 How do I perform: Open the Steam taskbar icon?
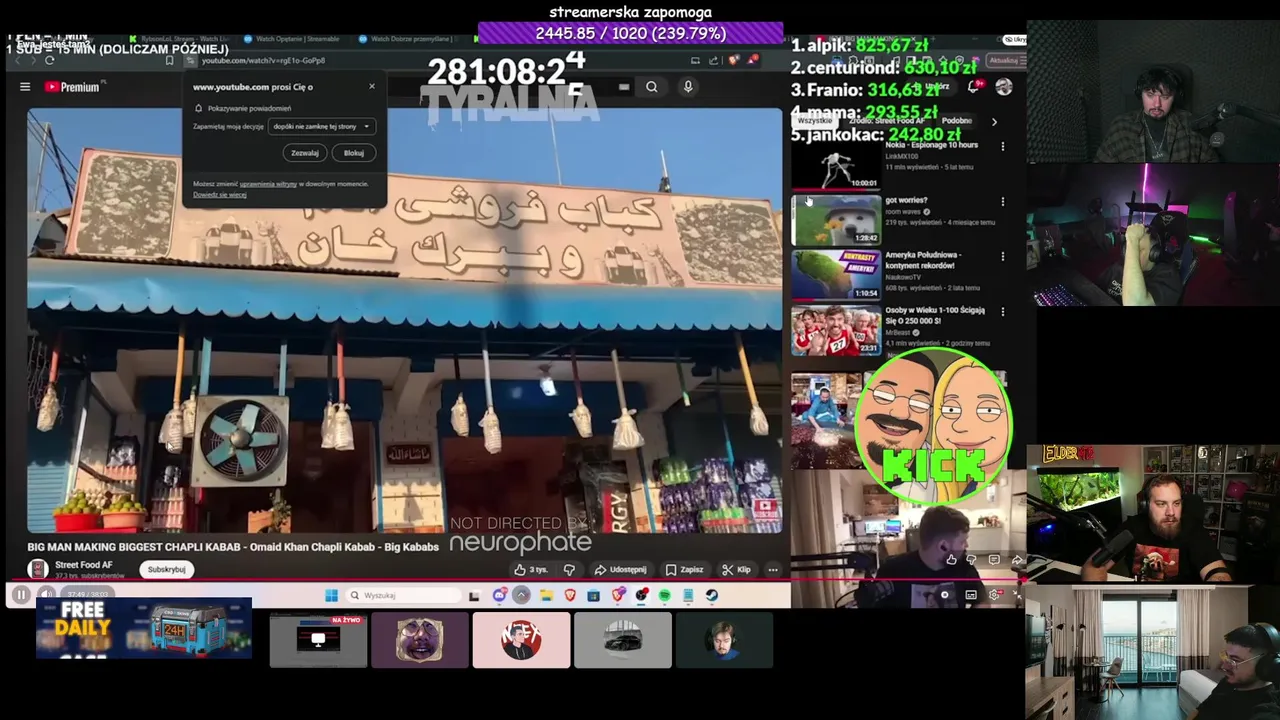point(712,596)
